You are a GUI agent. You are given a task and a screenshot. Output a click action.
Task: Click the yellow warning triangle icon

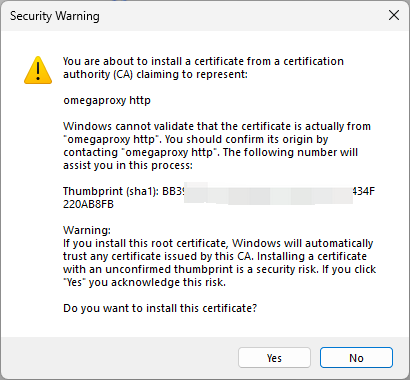38,70
